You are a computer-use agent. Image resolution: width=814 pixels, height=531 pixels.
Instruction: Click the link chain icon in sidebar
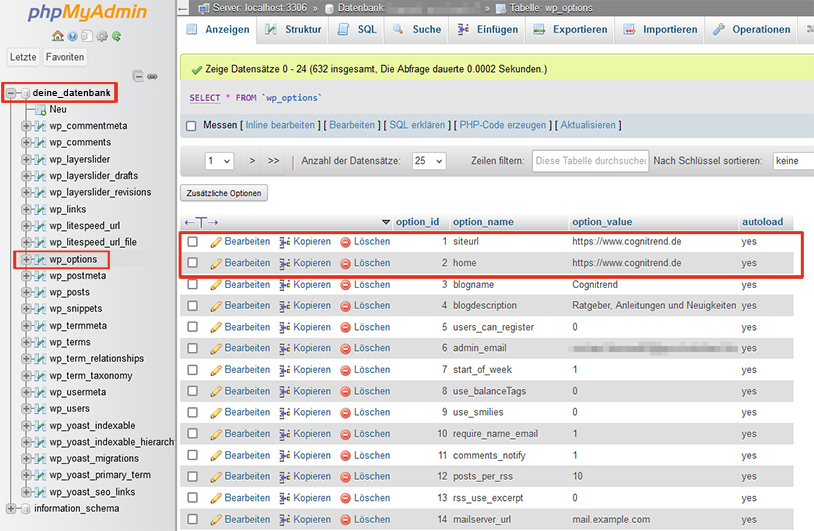pos(152,76)
